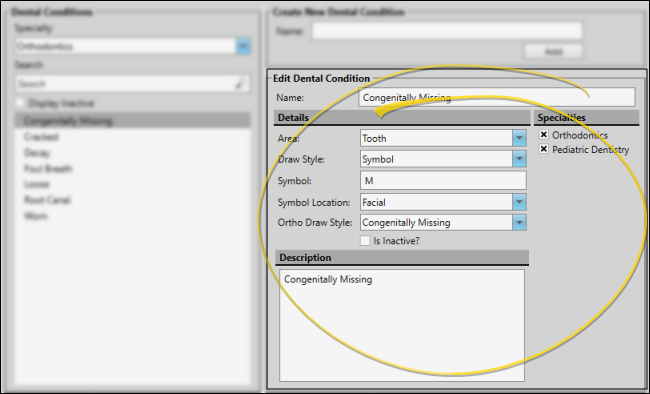This screenshot has height=394, width=650.
Task: Open the Specialty dropdown in Dental Conditions
Action: tap(243, 46)
